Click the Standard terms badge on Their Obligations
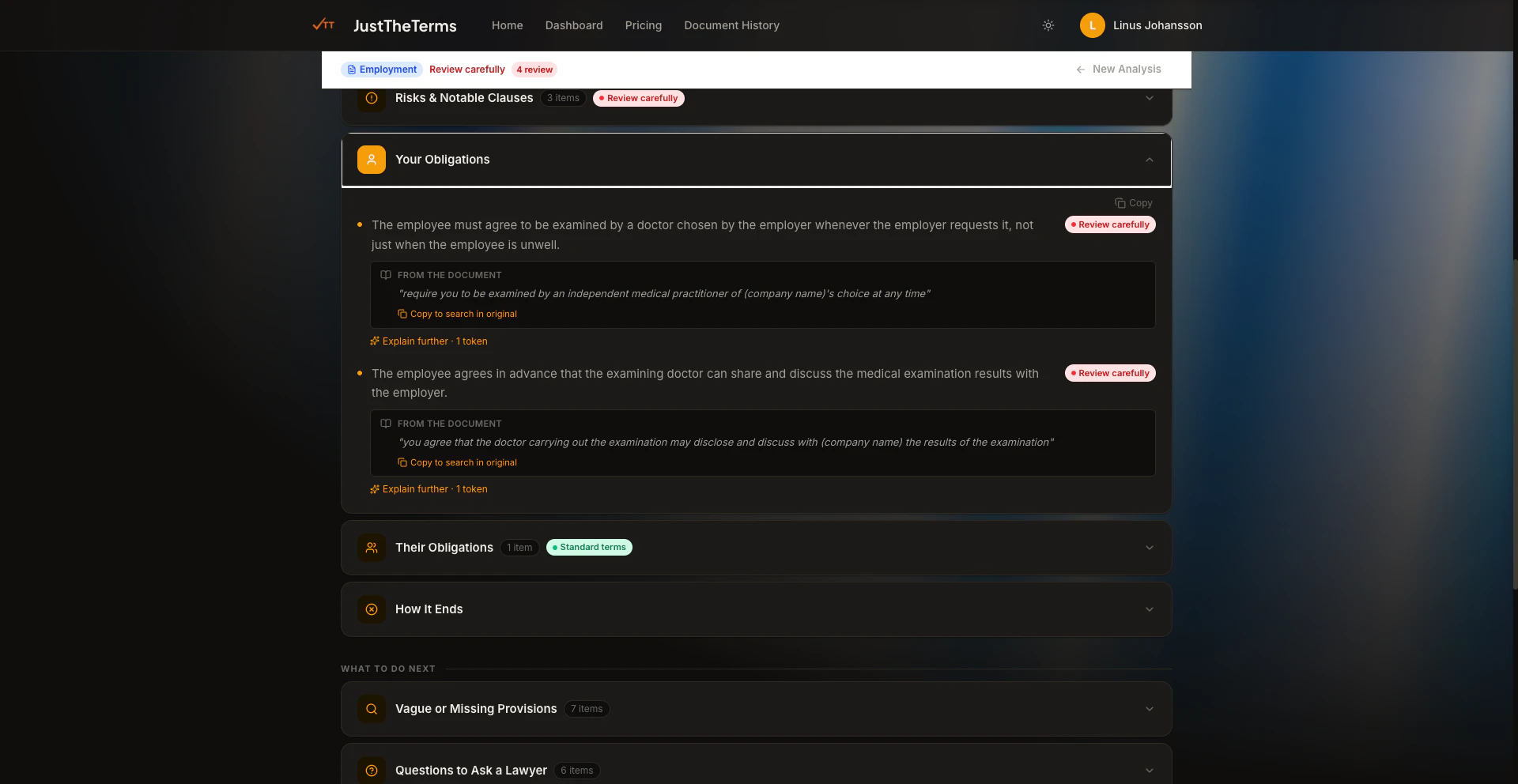The height and width of the screenshot is (784, 1518). 589,547
